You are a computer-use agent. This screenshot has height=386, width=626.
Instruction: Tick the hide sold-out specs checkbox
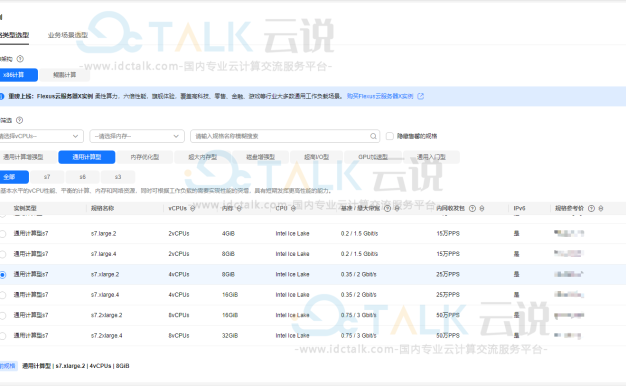click(390, 136)
